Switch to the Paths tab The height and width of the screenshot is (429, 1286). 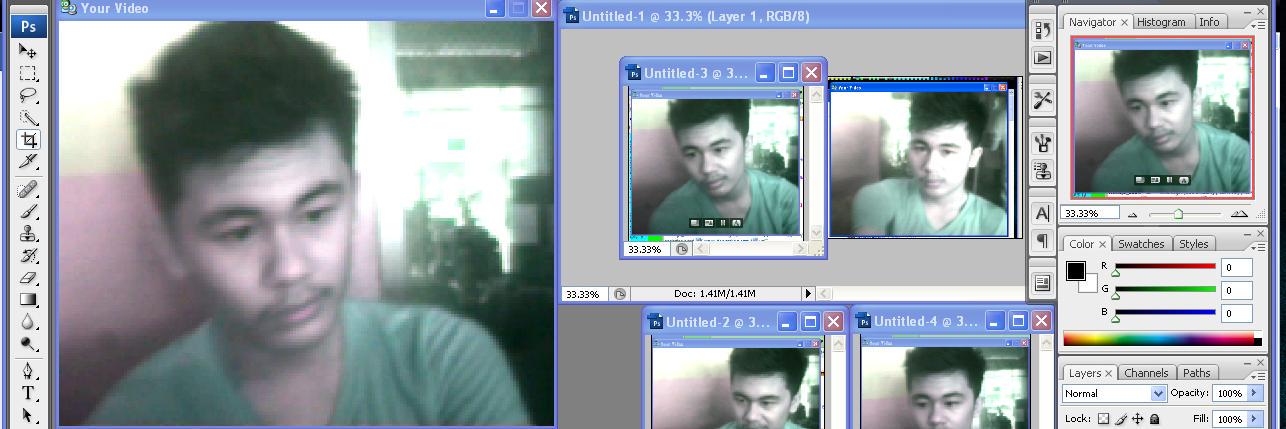(1196, 373)
